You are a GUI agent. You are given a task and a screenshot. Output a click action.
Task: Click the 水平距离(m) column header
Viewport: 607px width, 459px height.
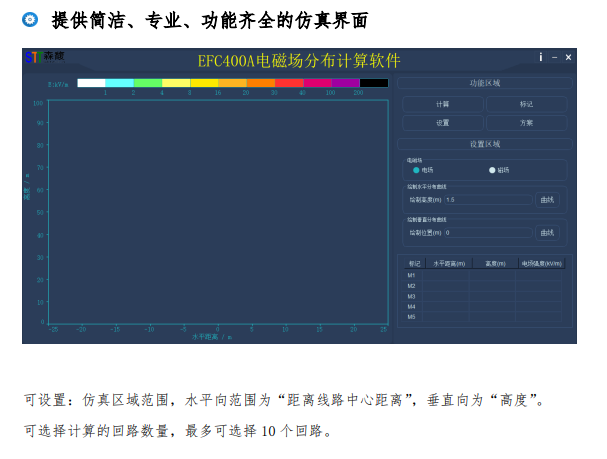click(x=449, y=264)
